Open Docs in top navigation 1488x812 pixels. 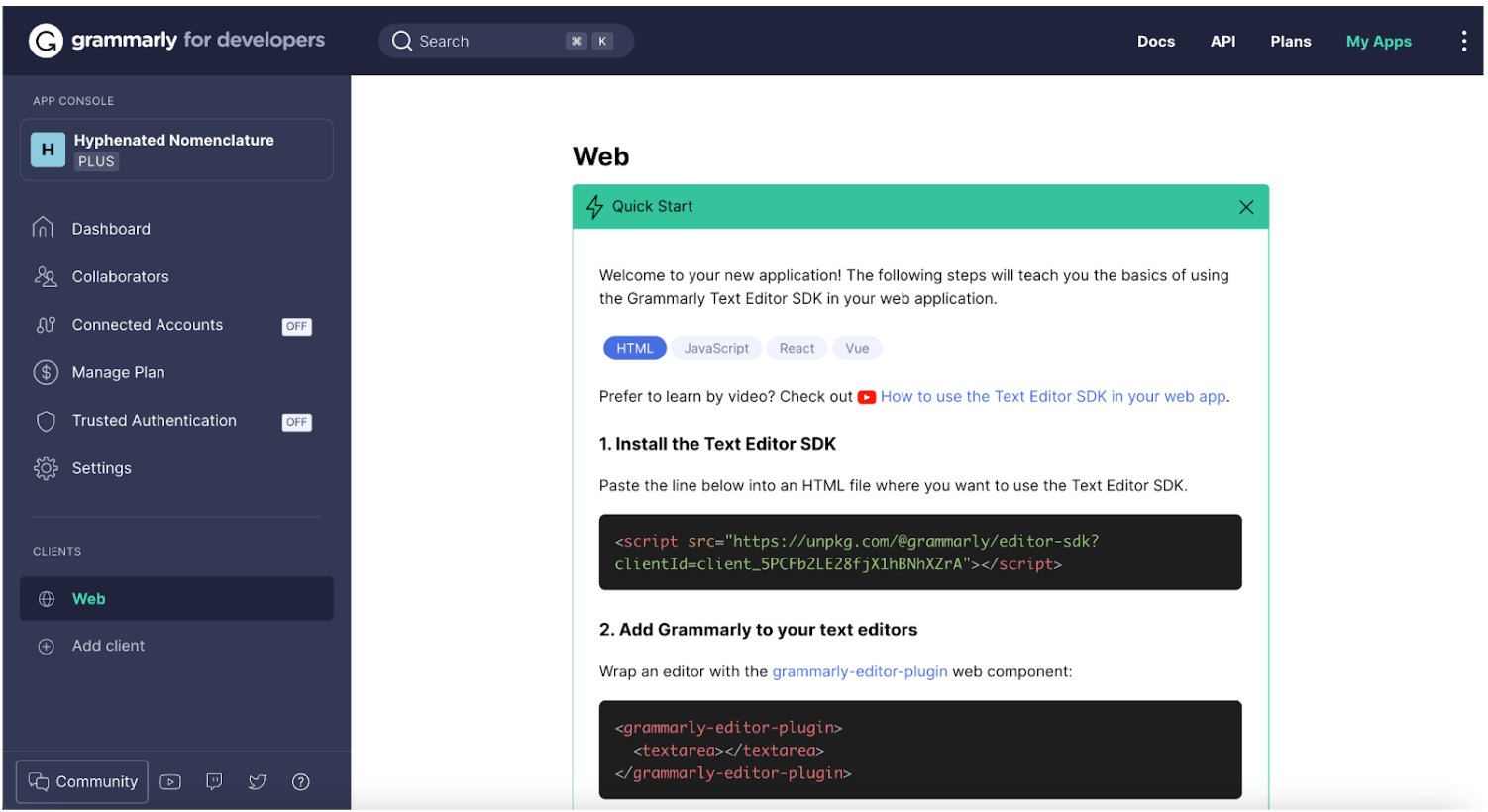click(x=1156, y=41)
